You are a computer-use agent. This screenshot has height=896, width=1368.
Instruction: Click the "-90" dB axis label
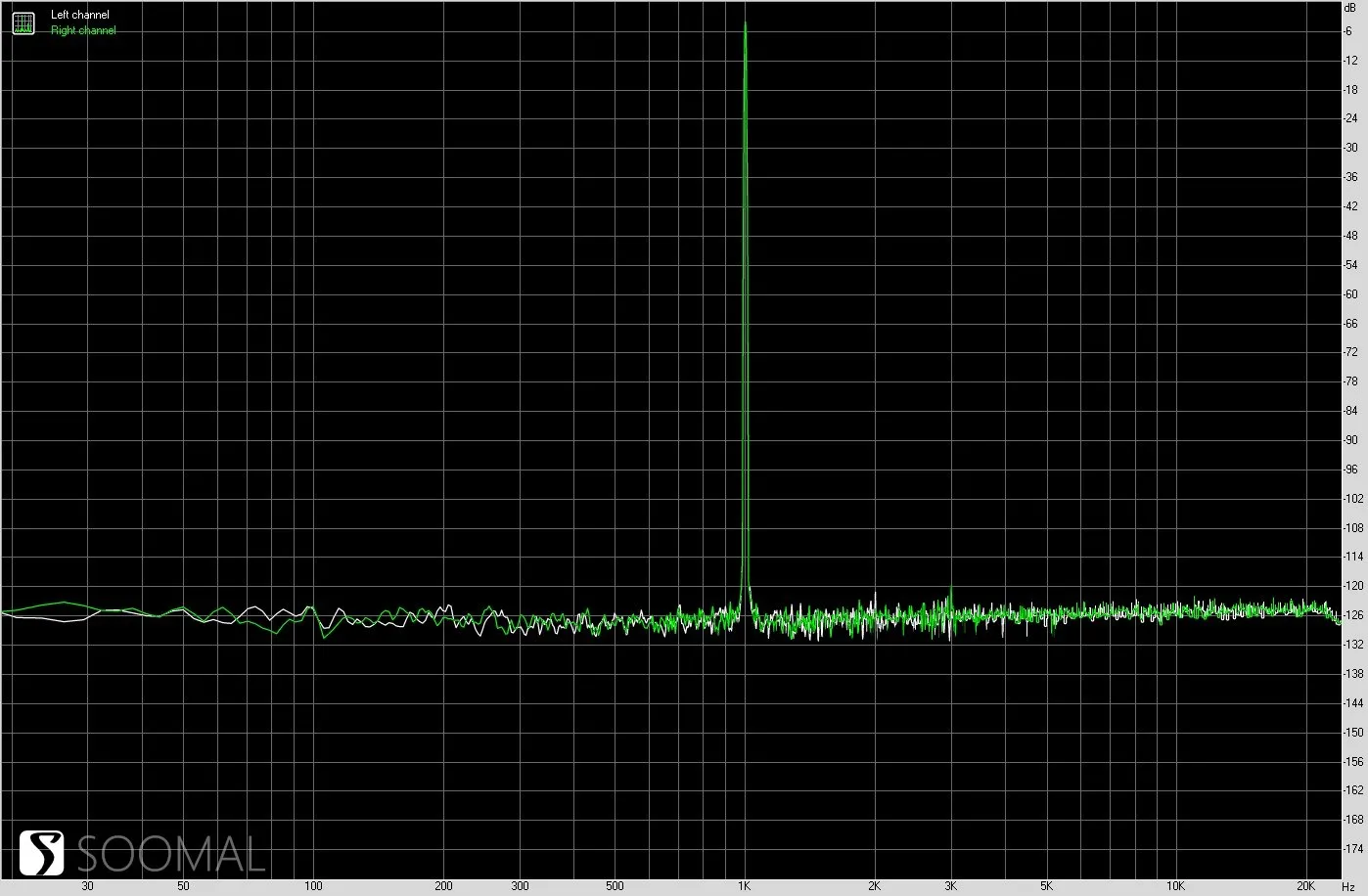pyautogui.click(x=1350, y=440)
